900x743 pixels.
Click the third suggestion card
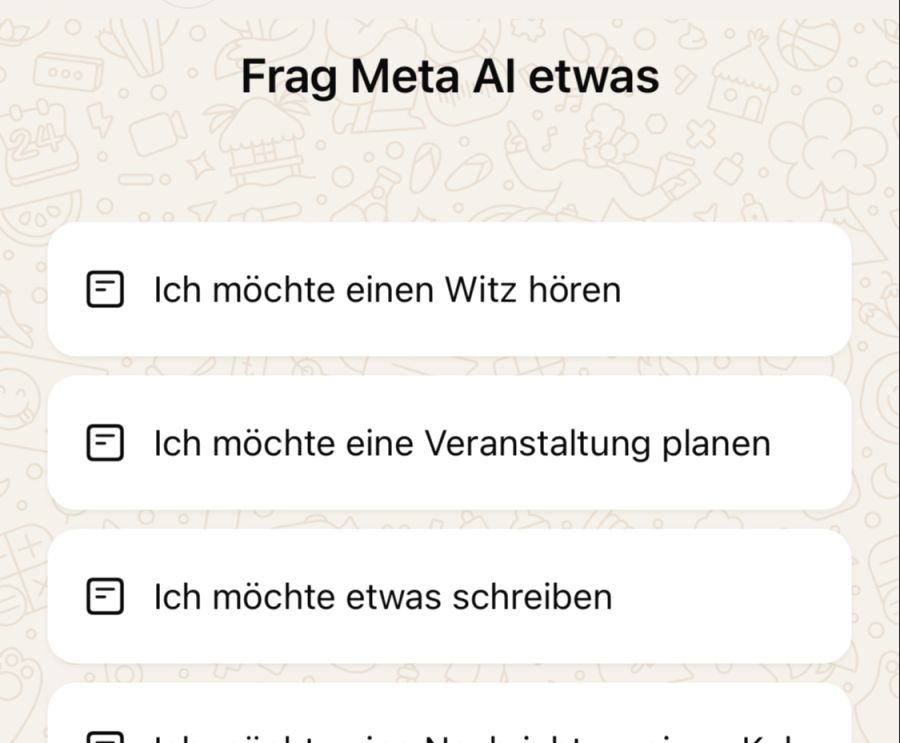tap(450, 596)
